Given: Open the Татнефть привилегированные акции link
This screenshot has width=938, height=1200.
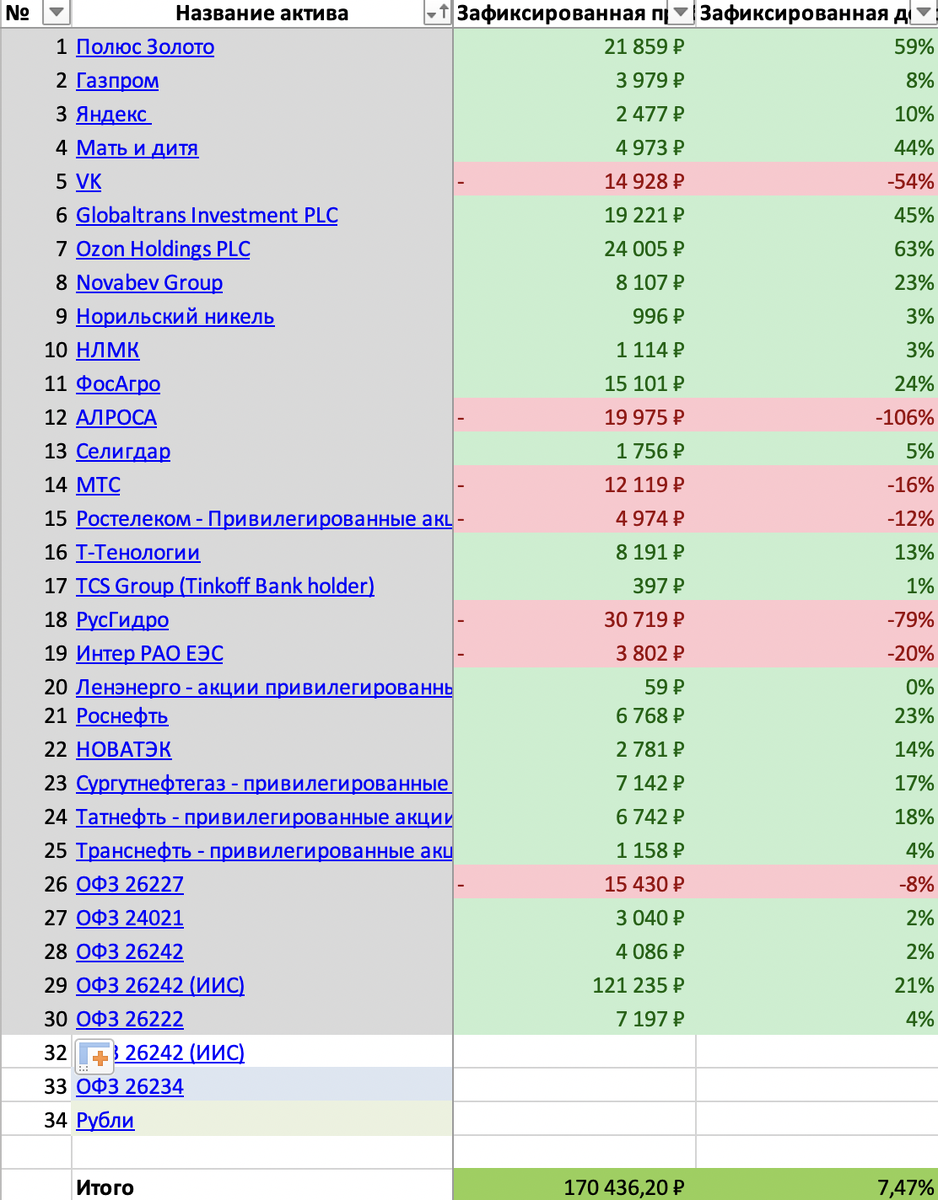Looking at the screenshot, I should tap(264, 817).
